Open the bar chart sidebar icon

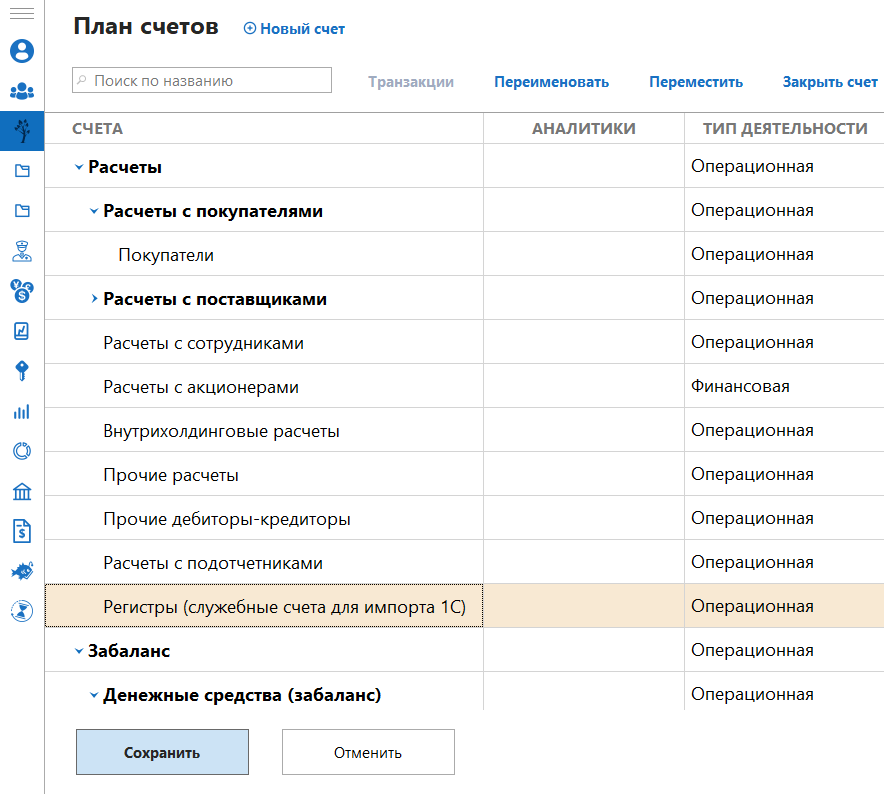[x=21, y=411]
